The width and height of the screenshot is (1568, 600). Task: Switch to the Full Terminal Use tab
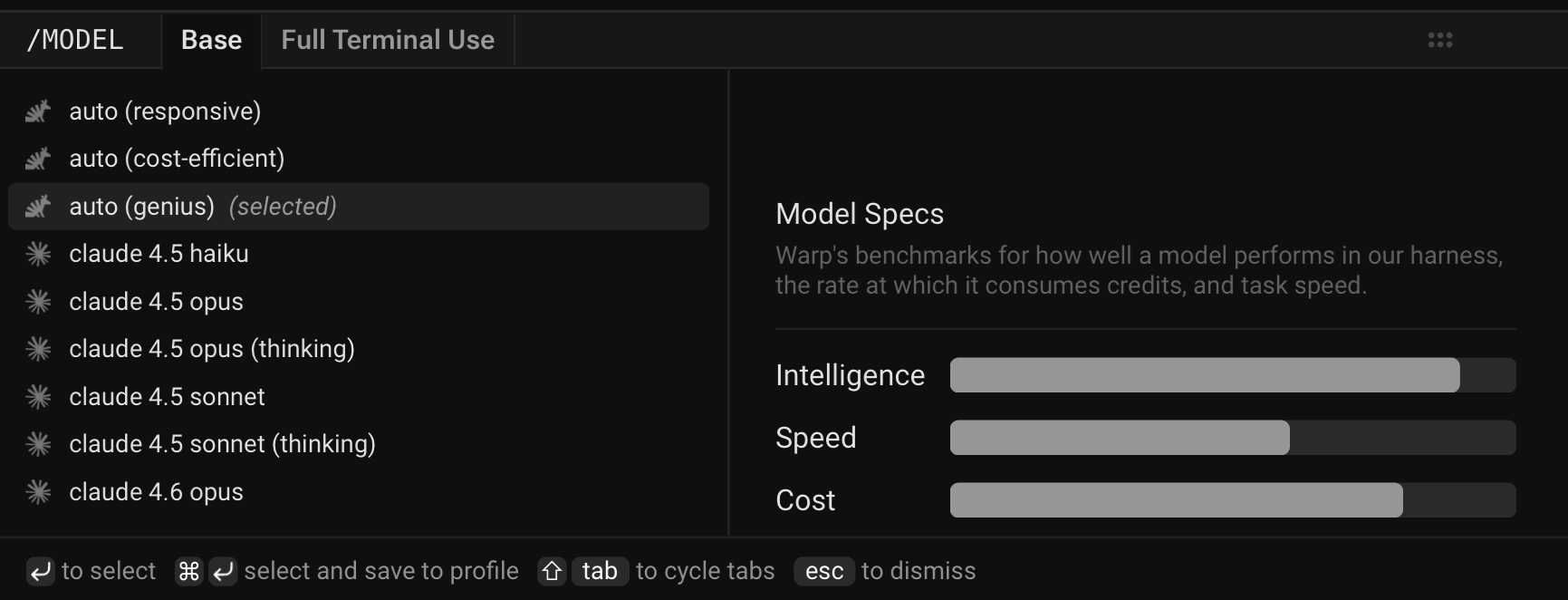(388, 39)
